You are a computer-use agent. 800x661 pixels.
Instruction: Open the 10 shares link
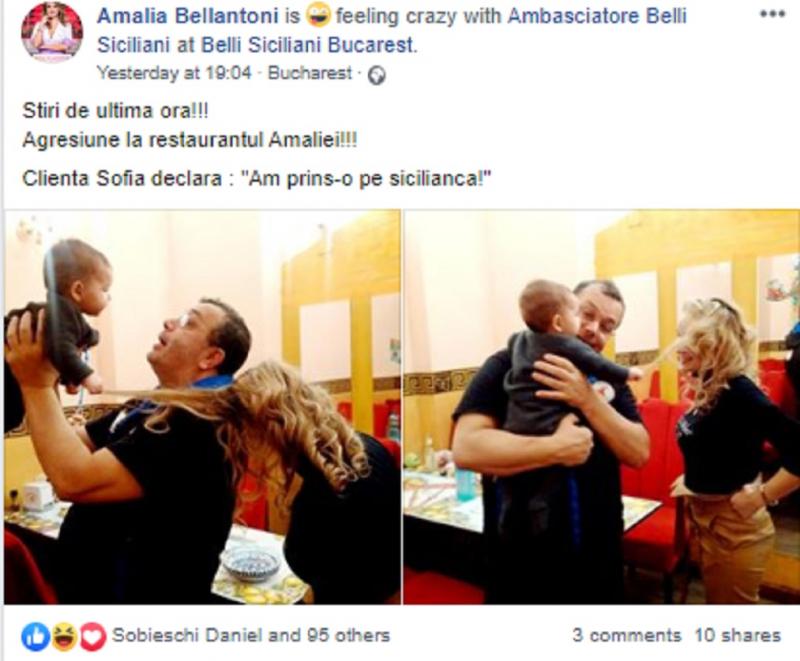click(738, 635)
